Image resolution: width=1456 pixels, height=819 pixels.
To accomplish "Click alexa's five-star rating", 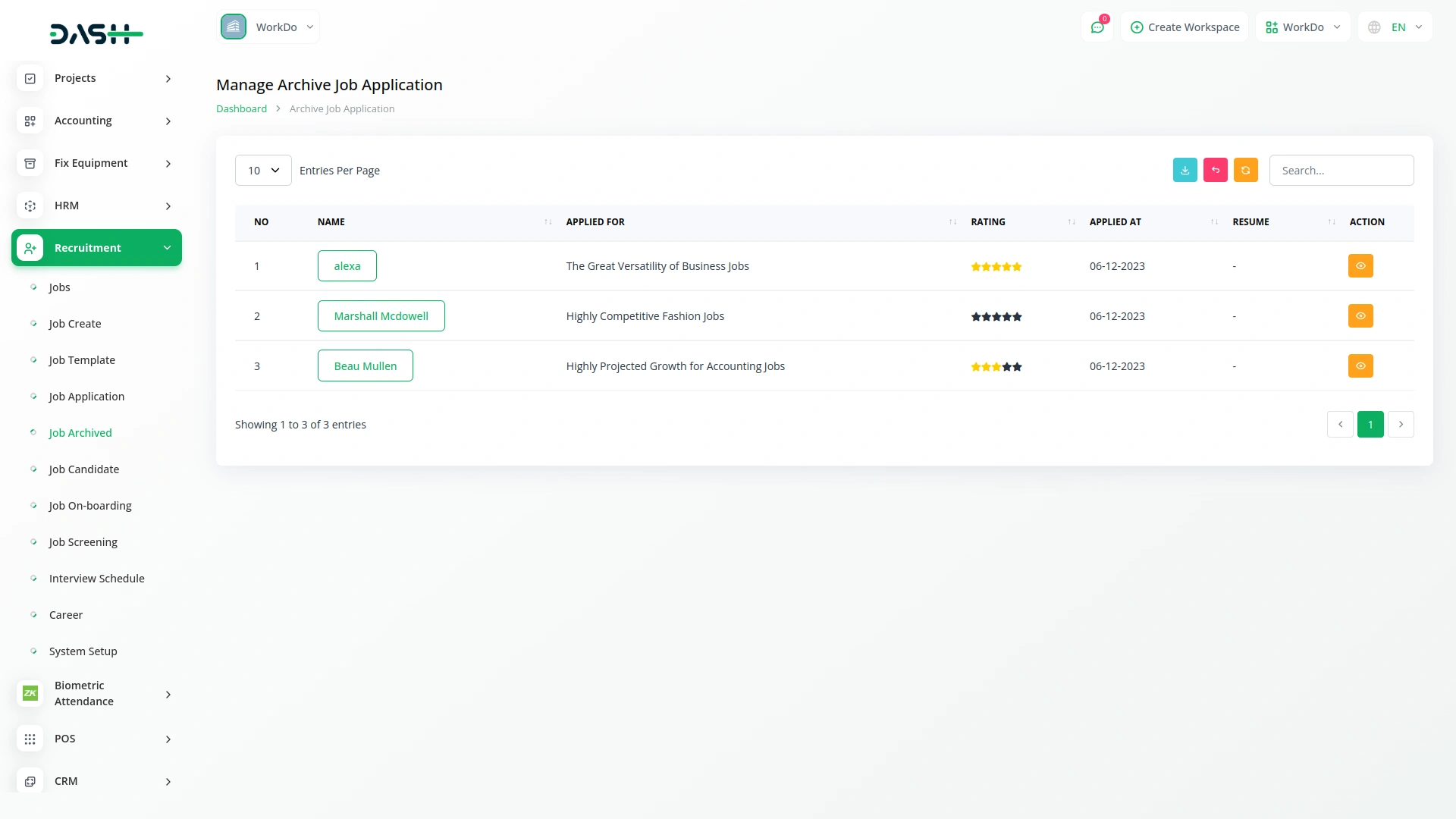I will click(x=996, y=267).
